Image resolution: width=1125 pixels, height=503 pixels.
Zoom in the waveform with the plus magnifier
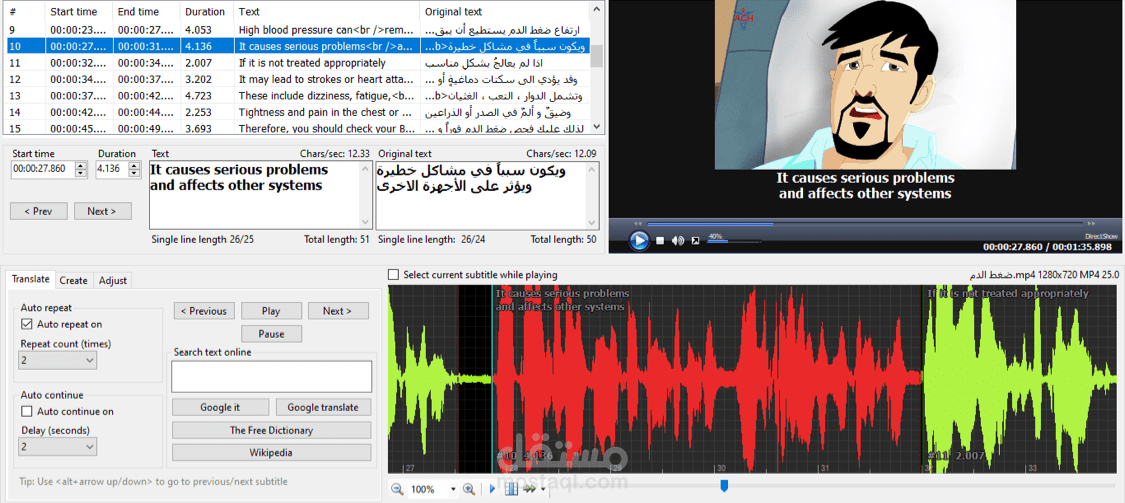[x=469, y=489]
